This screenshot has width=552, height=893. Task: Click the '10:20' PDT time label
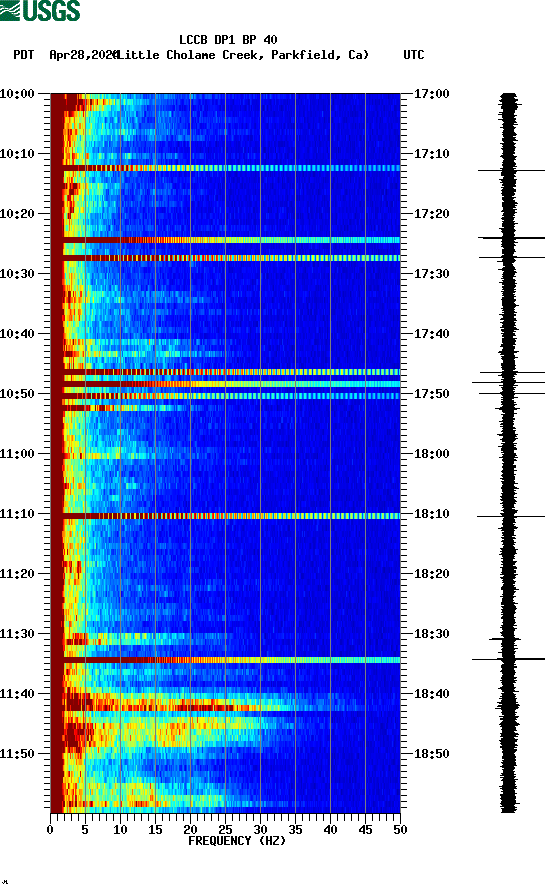17,214
